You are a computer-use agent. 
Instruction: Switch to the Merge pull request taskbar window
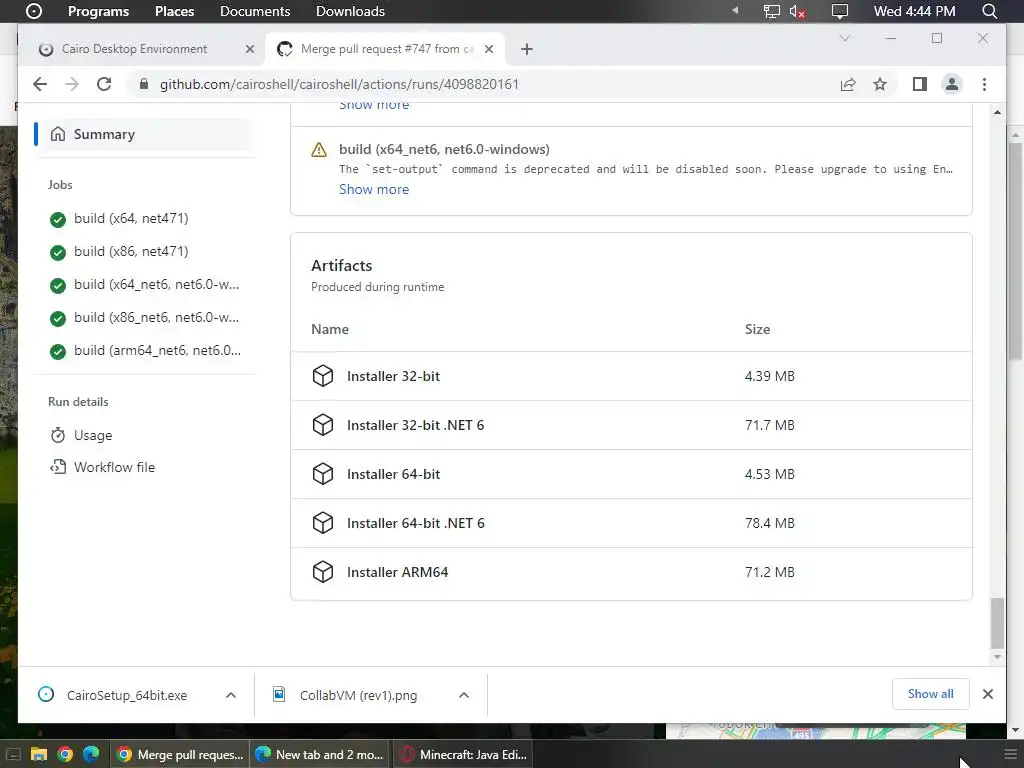click(180, 755)
